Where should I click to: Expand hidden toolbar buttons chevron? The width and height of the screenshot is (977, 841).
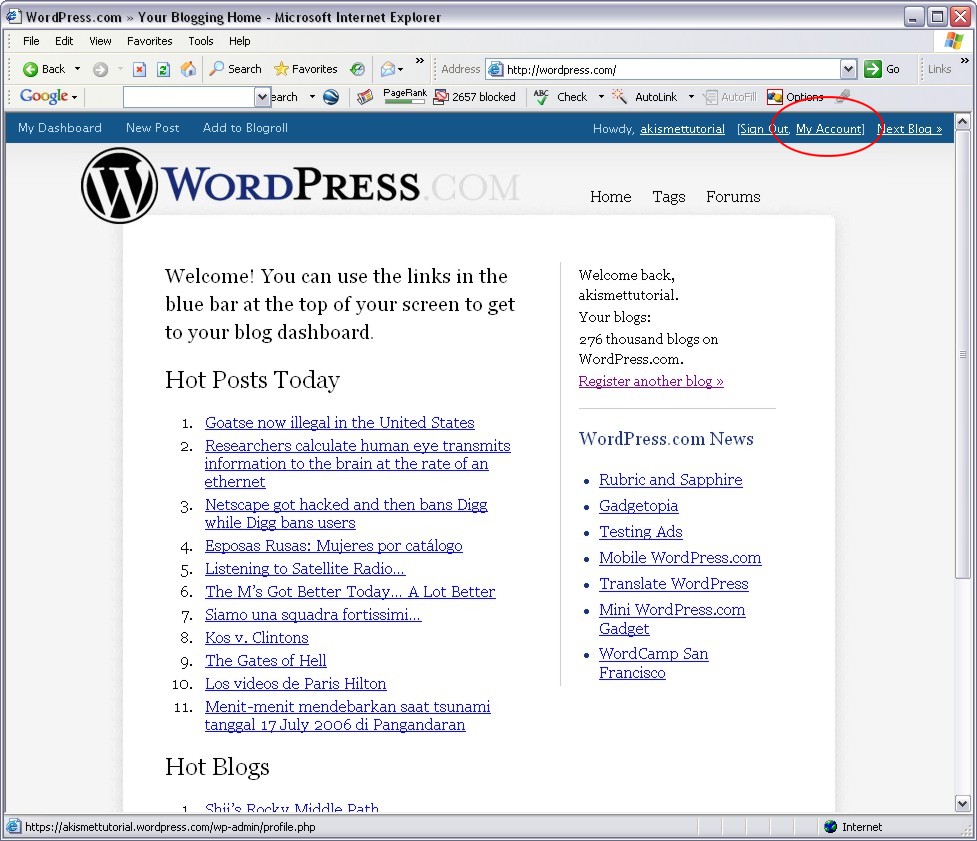pyautogui.click(x=419, y=60)
